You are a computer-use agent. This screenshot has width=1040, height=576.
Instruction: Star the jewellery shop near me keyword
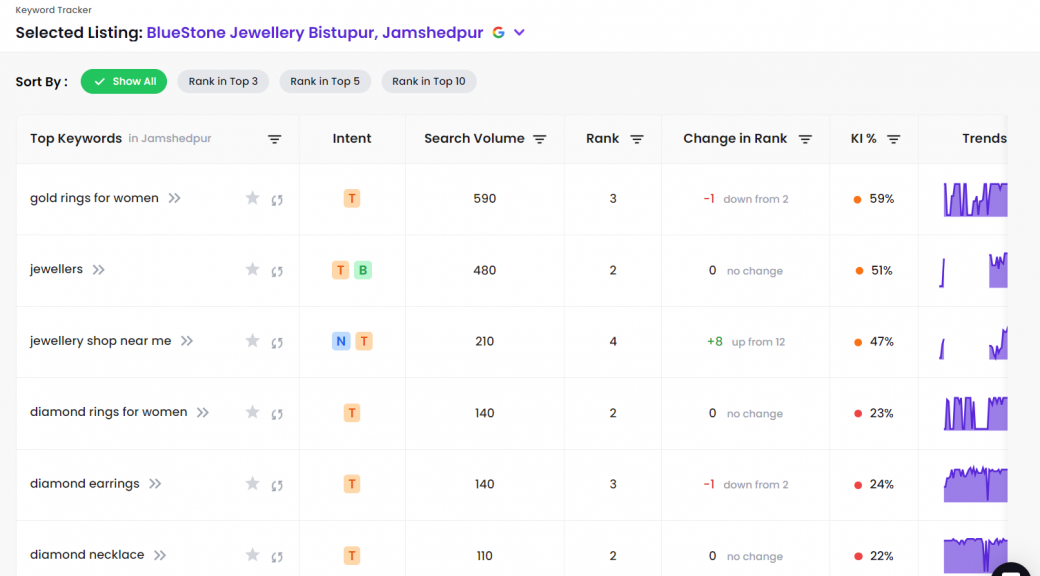click(252, 340)
